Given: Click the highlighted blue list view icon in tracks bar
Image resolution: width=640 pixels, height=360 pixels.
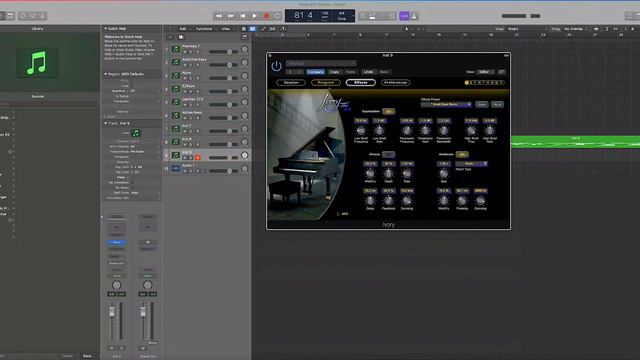Looking at the screenshot, I should 253,29.
